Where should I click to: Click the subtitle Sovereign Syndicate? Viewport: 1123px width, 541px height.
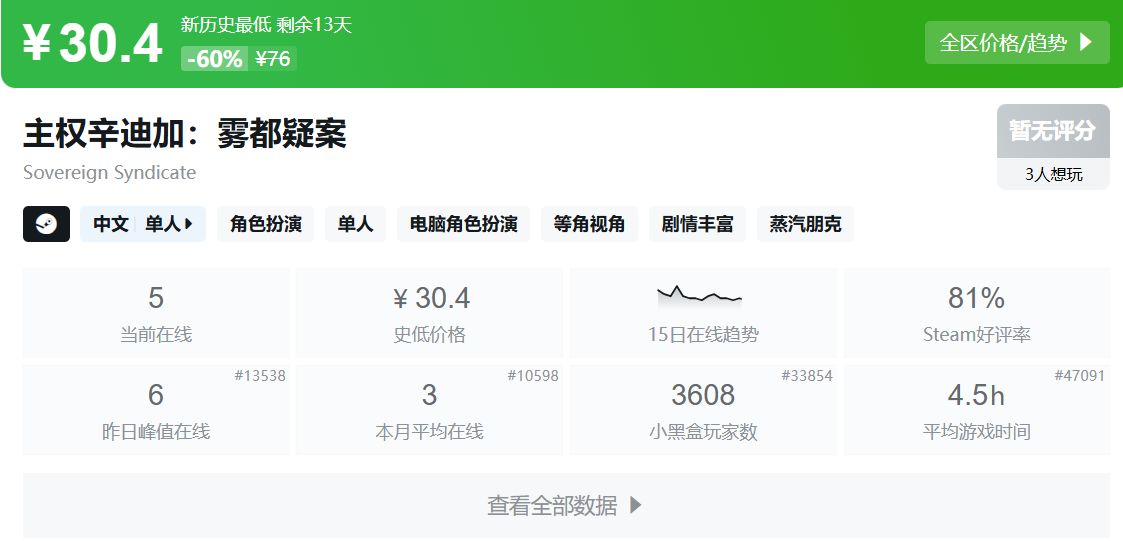click(x=110, y=173)
